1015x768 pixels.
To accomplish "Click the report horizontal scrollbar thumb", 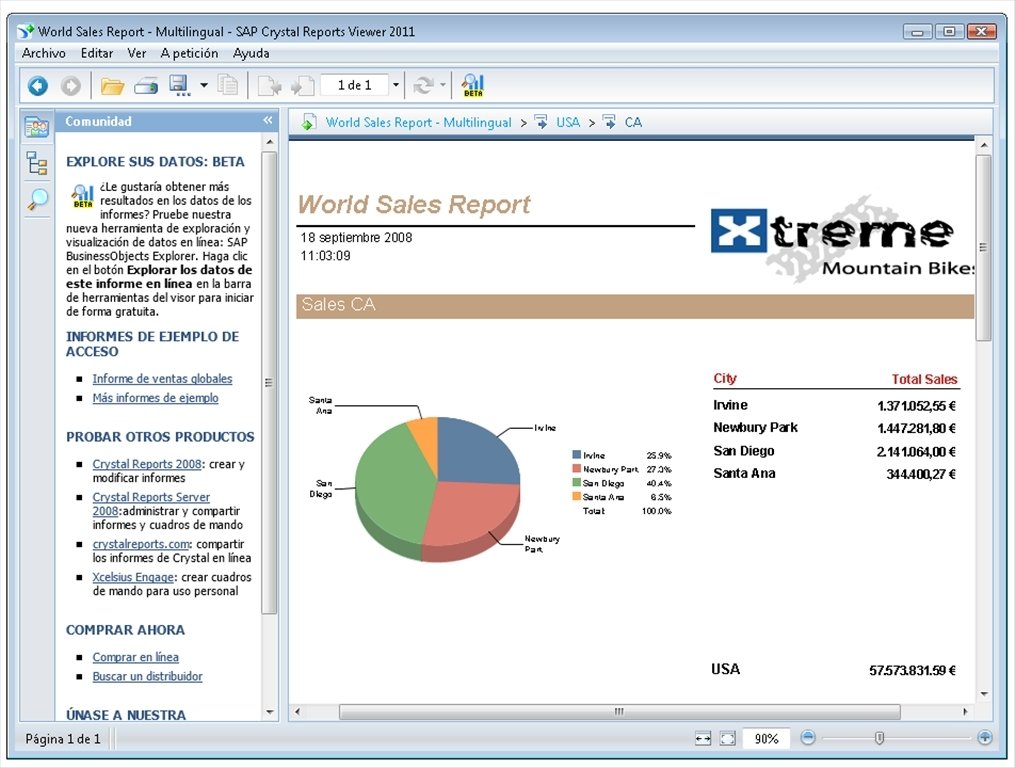I will click(x=619, y=712).
